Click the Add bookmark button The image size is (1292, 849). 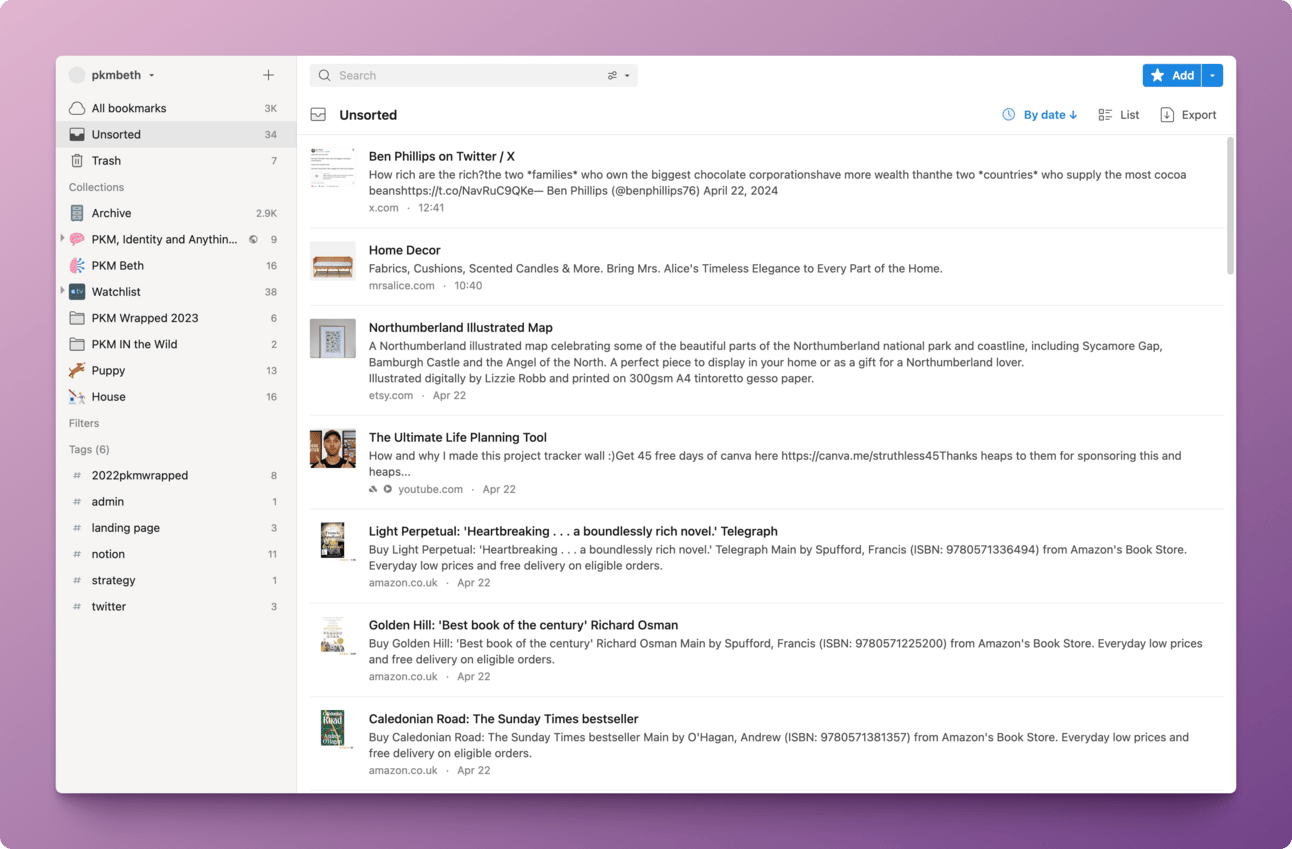pos(1172,75)
